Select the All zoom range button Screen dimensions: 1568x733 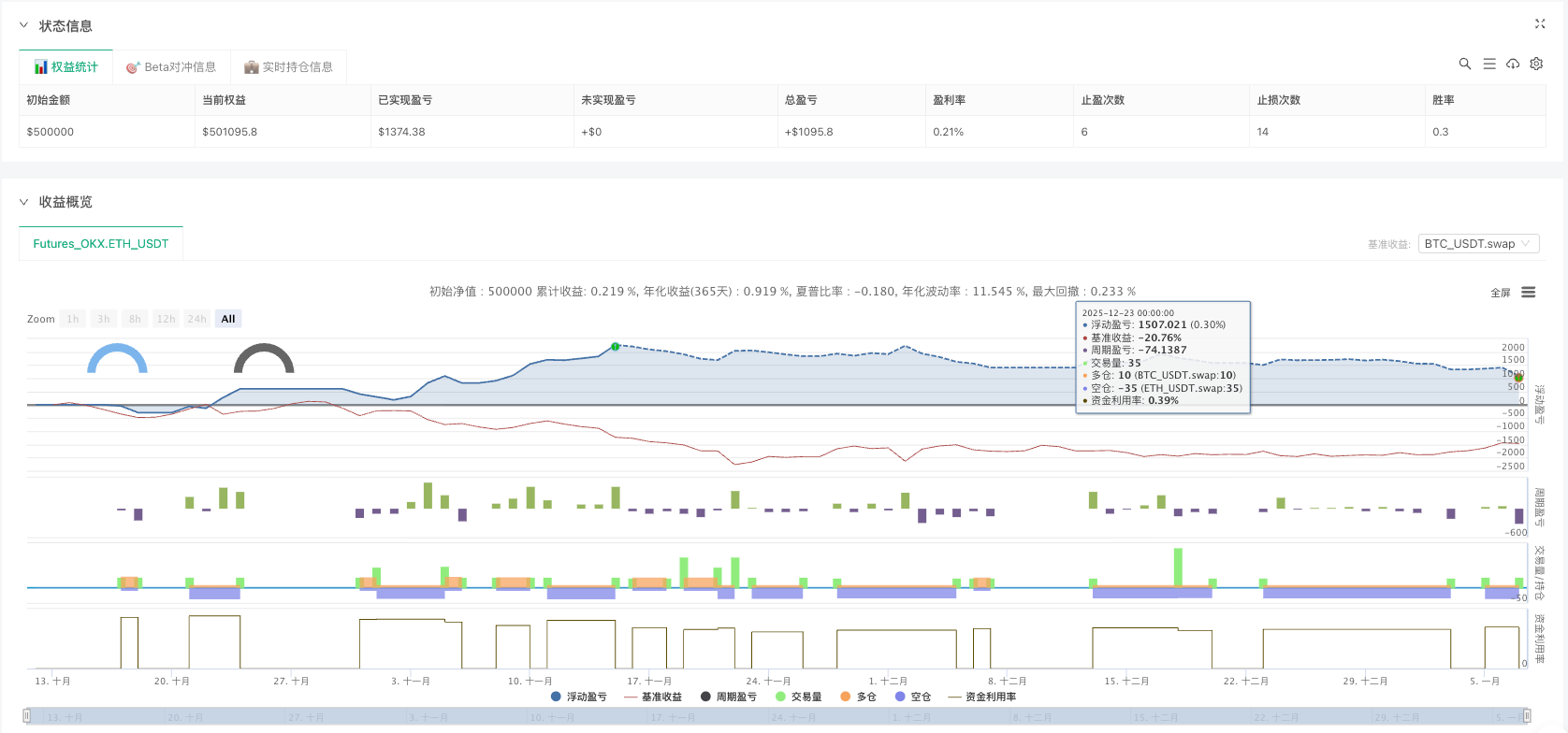click(x=228, y=319)
